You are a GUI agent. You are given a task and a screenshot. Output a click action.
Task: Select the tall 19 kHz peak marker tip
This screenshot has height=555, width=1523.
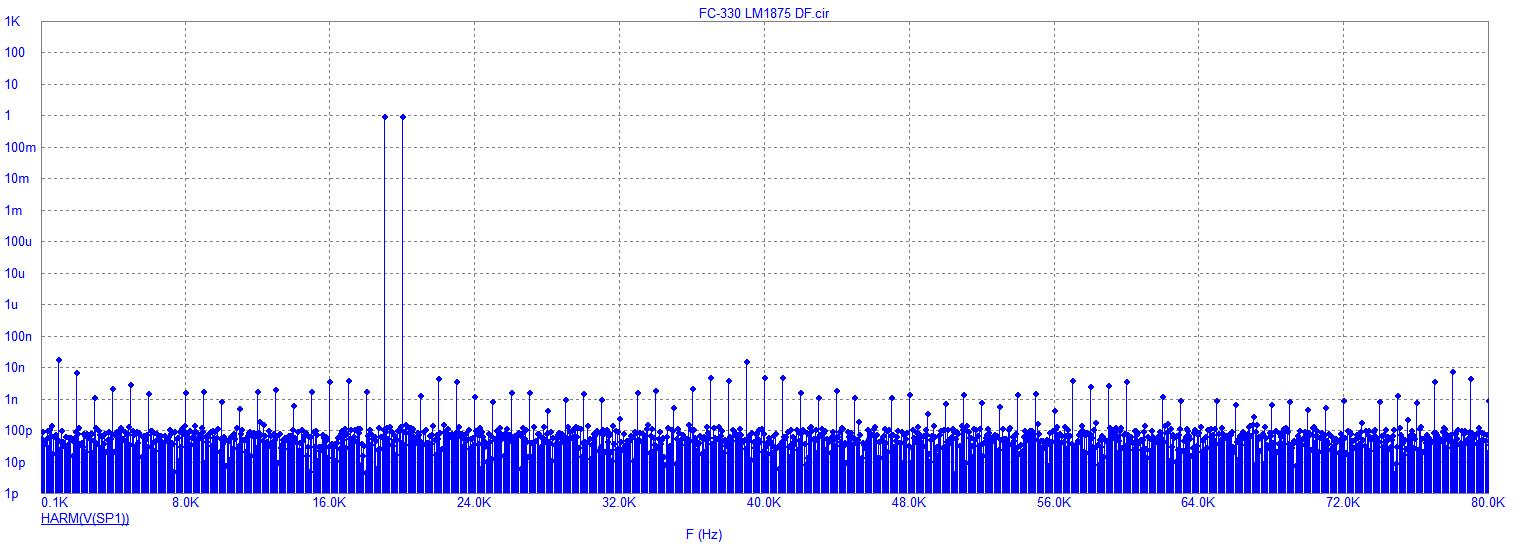(385, 117)
